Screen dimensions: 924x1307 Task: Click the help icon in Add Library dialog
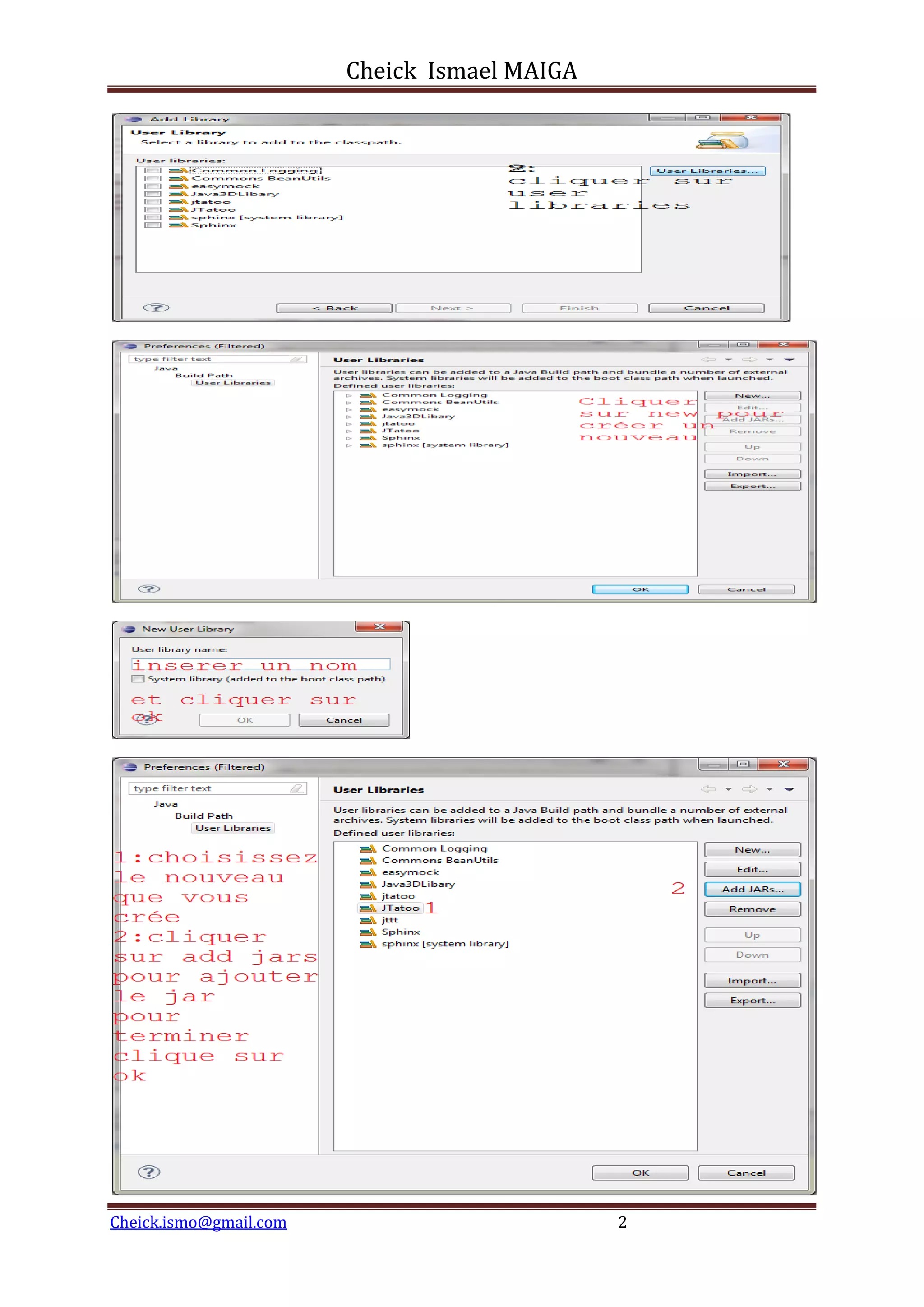(156, 307)
